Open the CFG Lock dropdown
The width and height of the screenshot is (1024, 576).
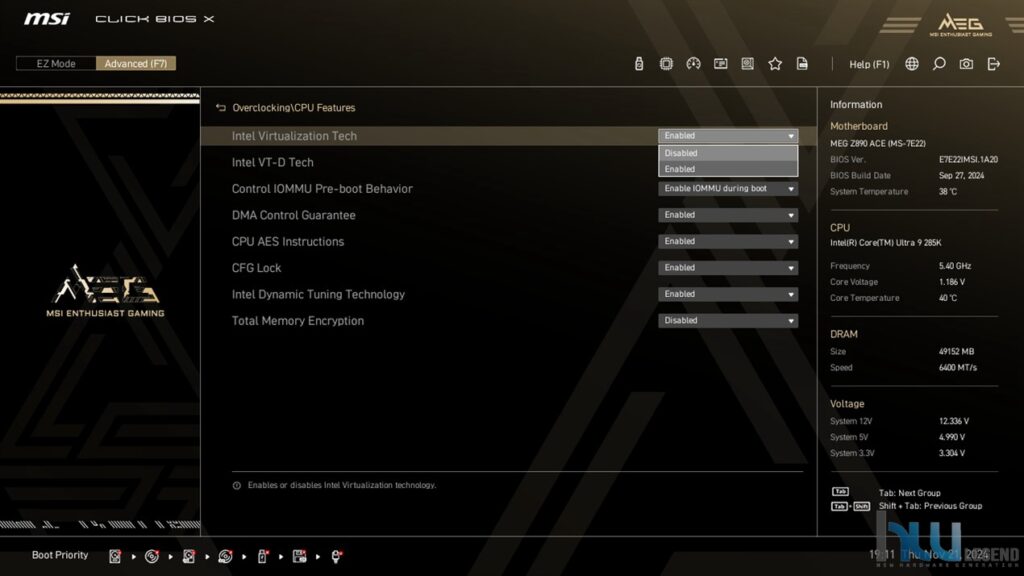[728, 268]
